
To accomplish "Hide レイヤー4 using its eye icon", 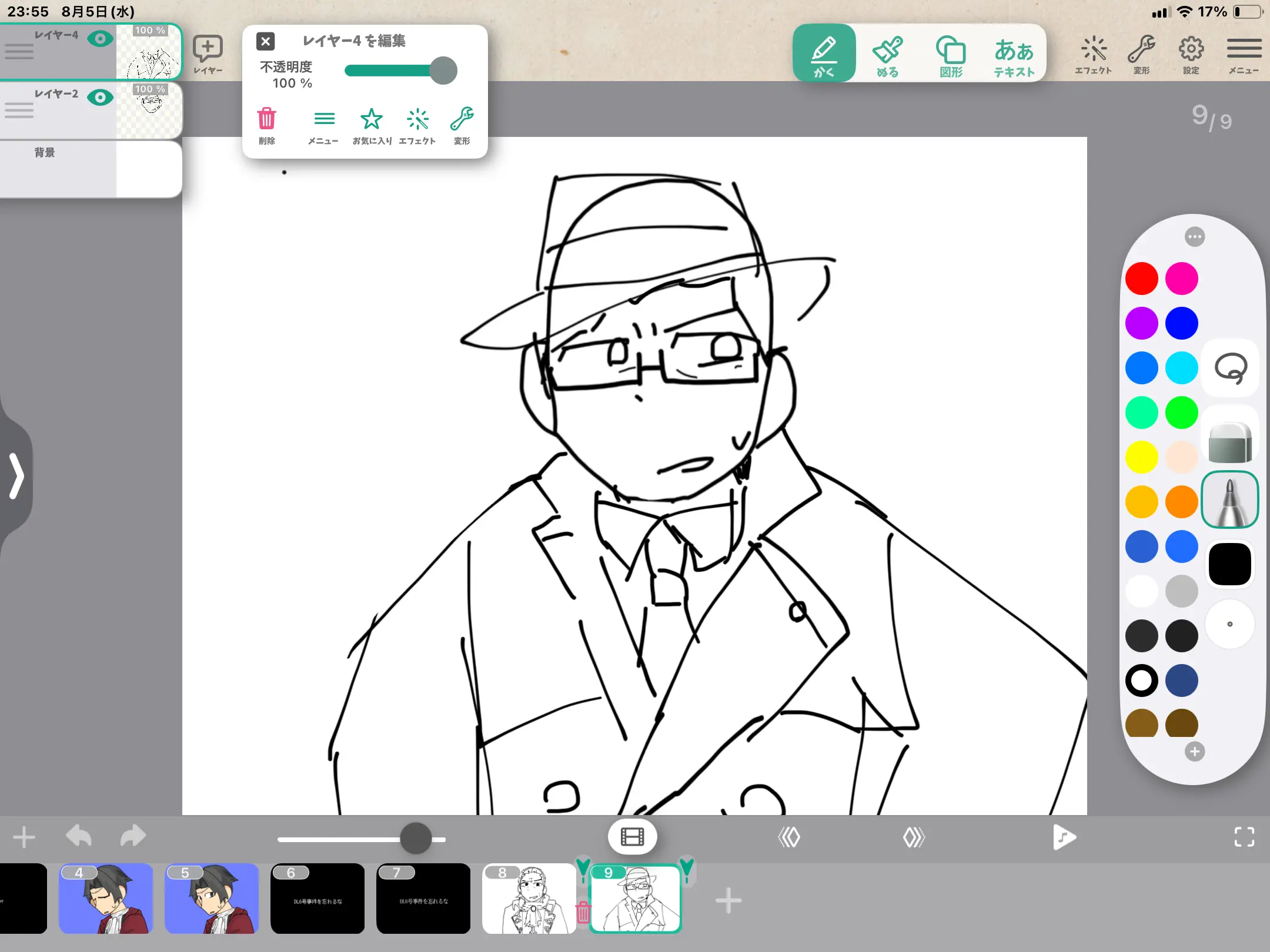I will pos(100,39).
